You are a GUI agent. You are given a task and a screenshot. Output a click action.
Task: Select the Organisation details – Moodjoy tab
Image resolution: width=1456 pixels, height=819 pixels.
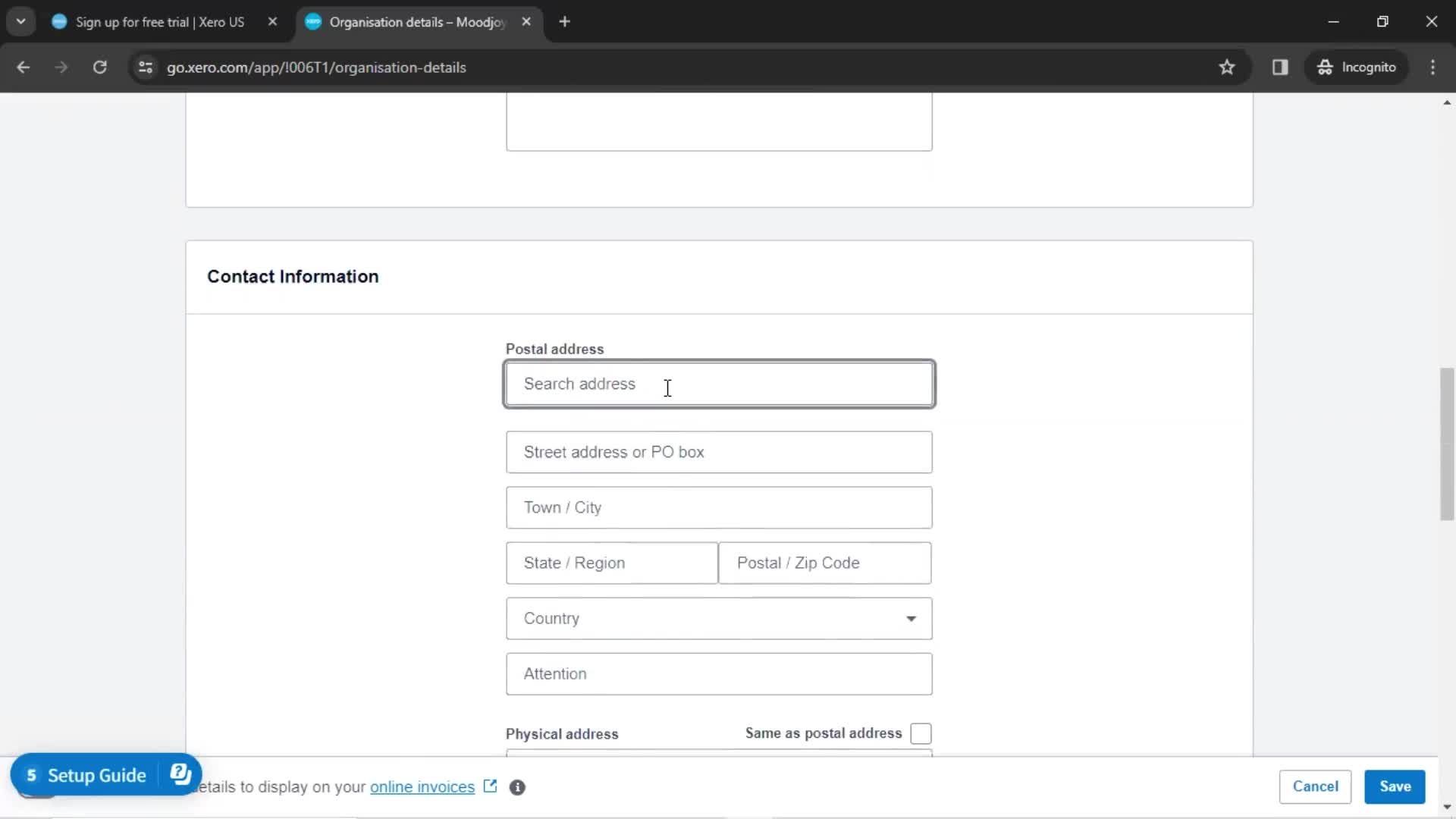417,22
